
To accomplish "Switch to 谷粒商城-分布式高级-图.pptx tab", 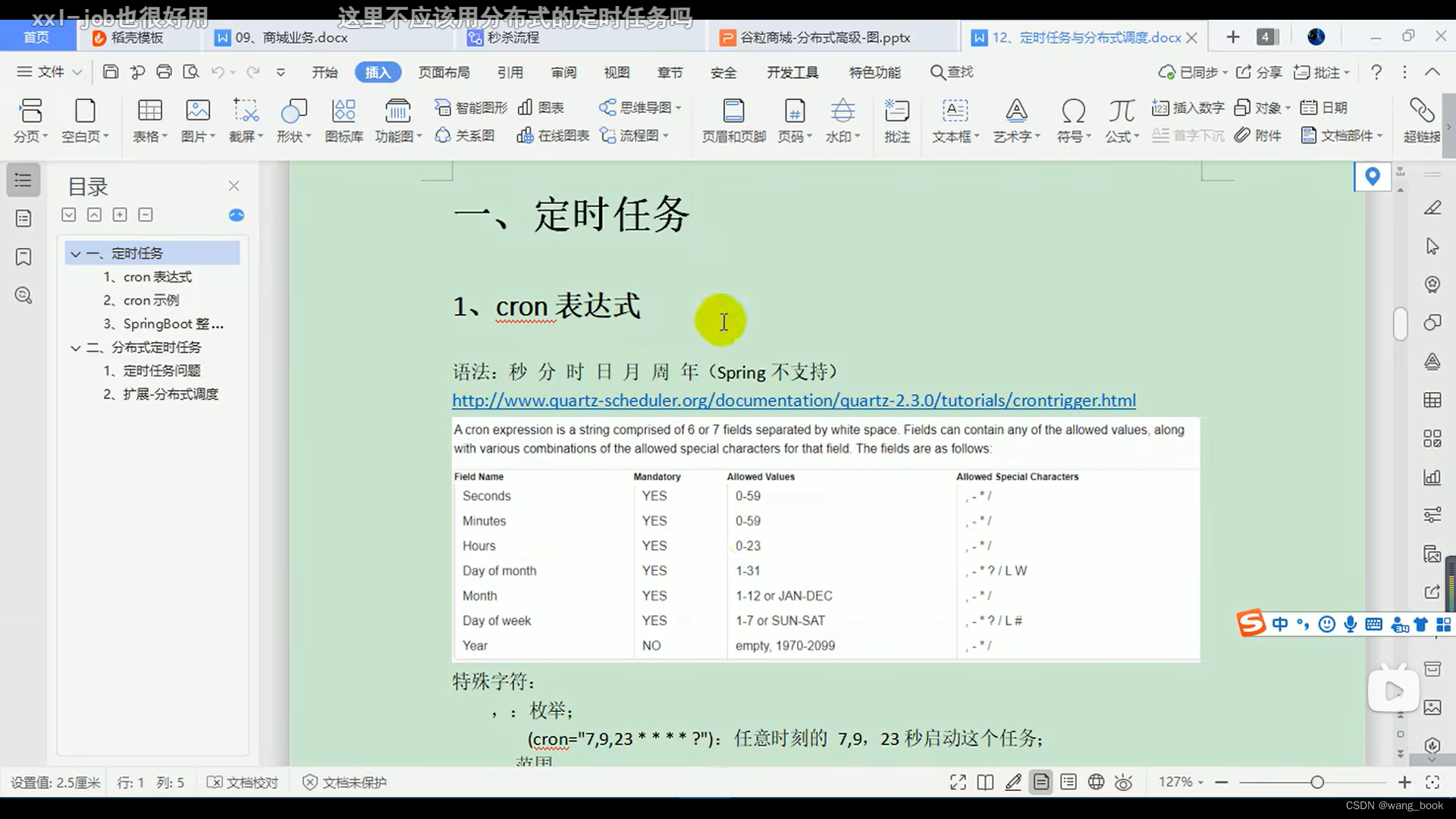I will pos(825,38).
